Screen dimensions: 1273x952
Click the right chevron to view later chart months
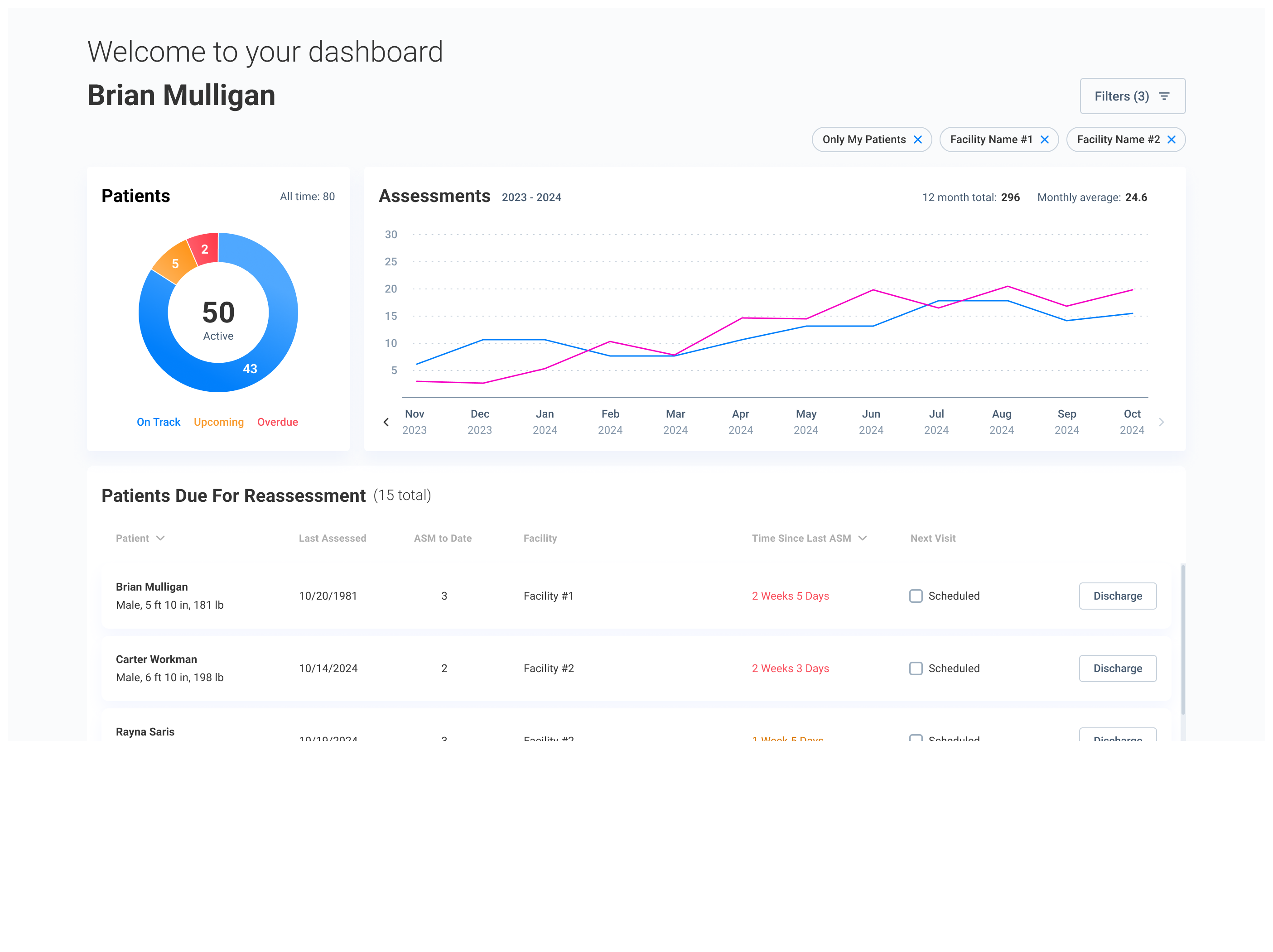[x=1162, y=422]
